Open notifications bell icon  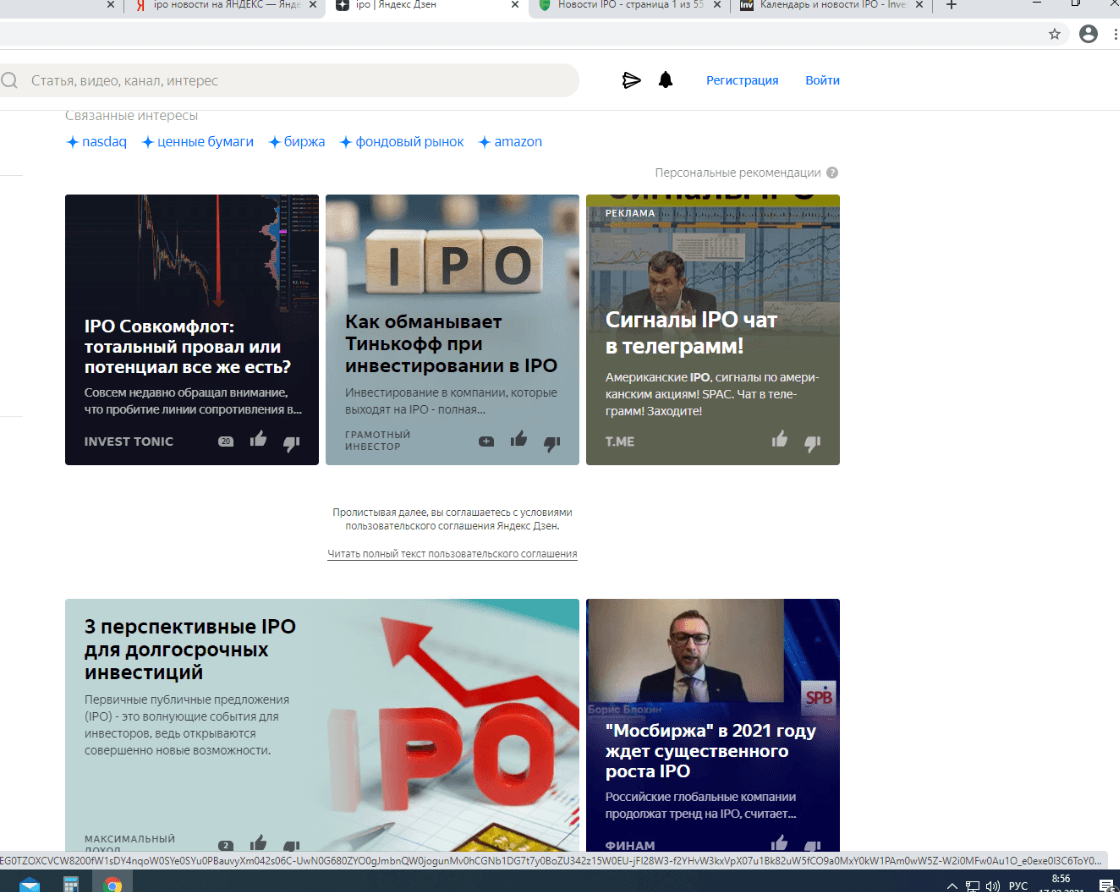(x=665, y=80)
